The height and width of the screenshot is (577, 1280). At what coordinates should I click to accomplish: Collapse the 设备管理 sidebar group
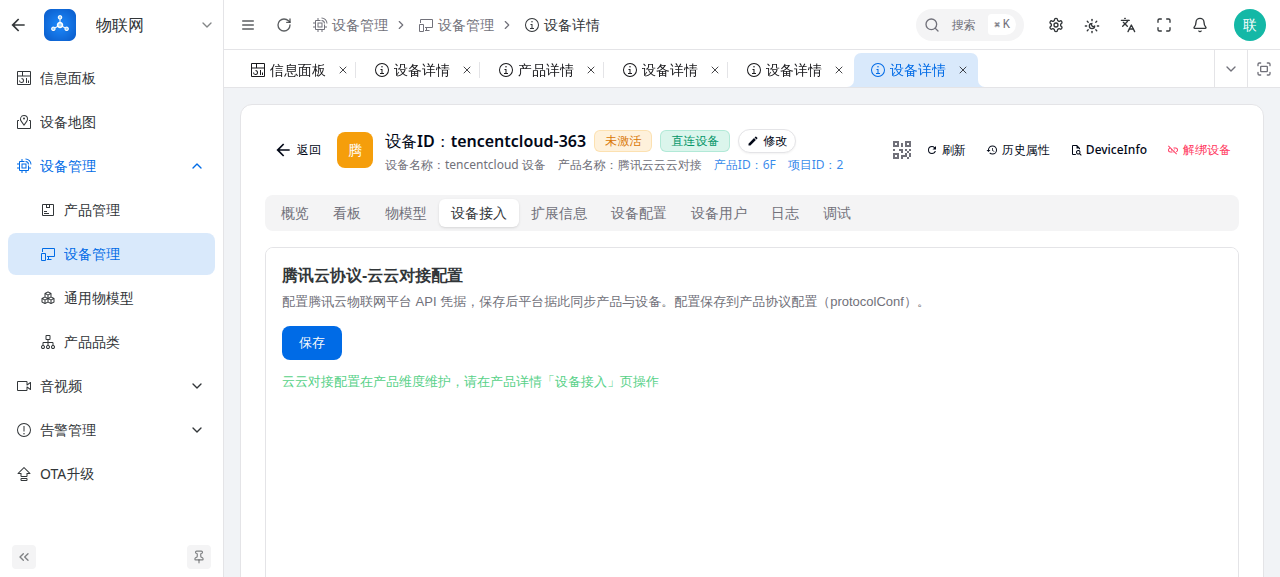[111, 166]
